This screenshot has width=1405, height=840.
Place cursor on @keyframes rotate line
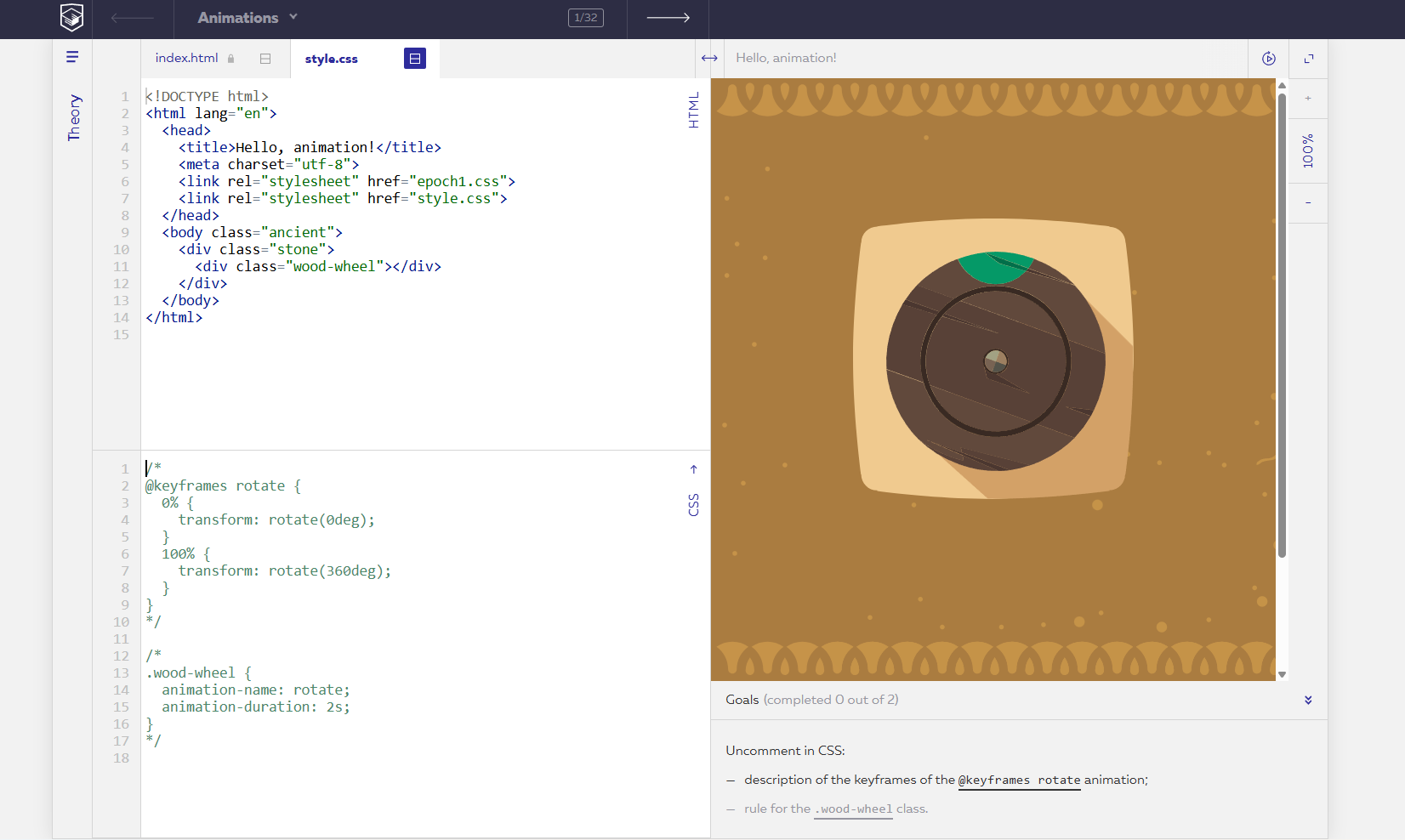223,485
